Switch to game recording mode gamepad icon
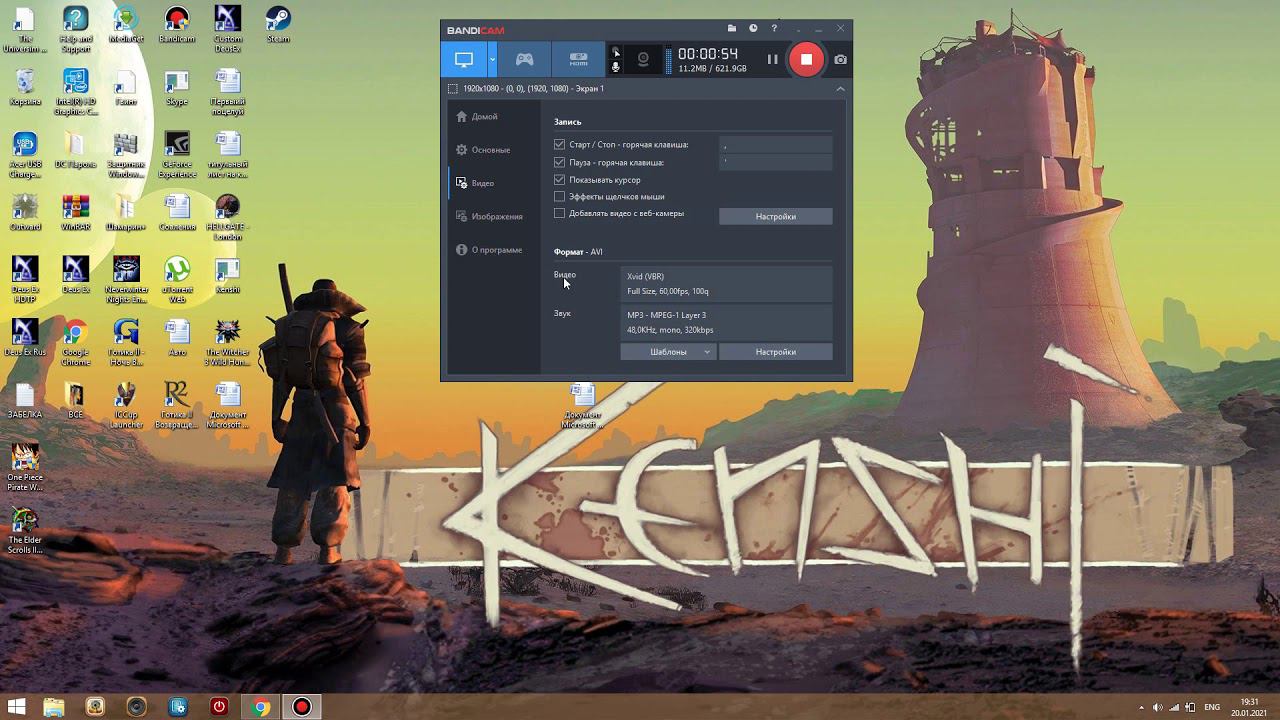This screenshot has width=1280, height=720. pos(524,59)
